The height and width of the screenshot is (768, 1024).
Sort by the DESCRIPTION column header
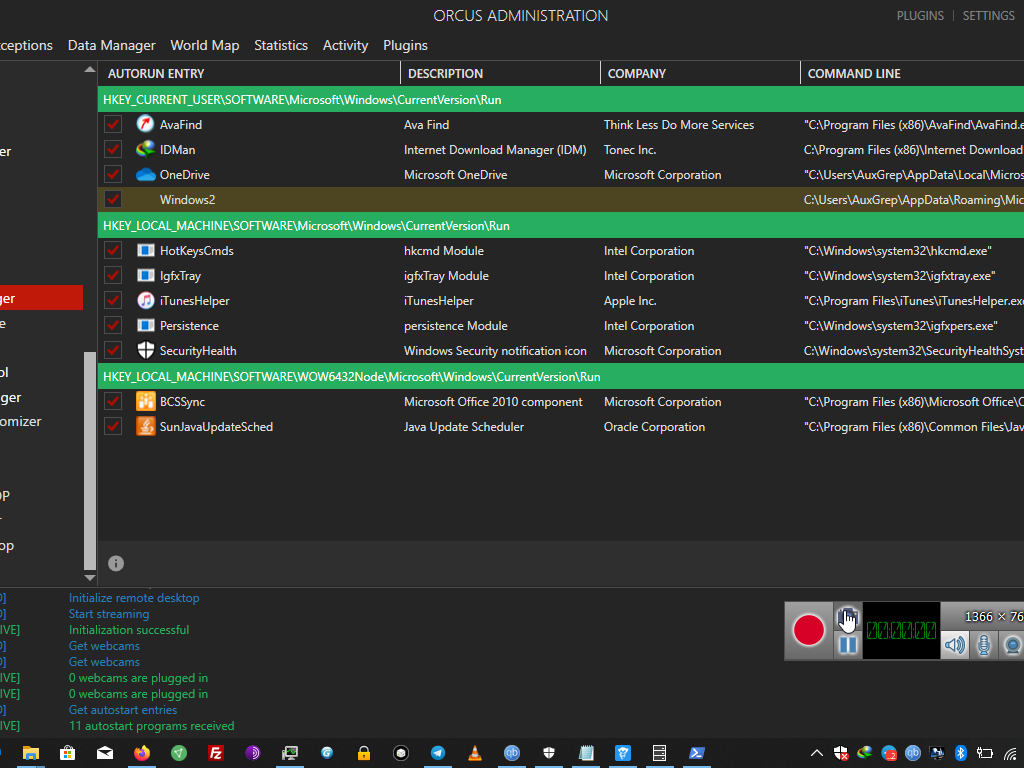click(x=500, y=74)
